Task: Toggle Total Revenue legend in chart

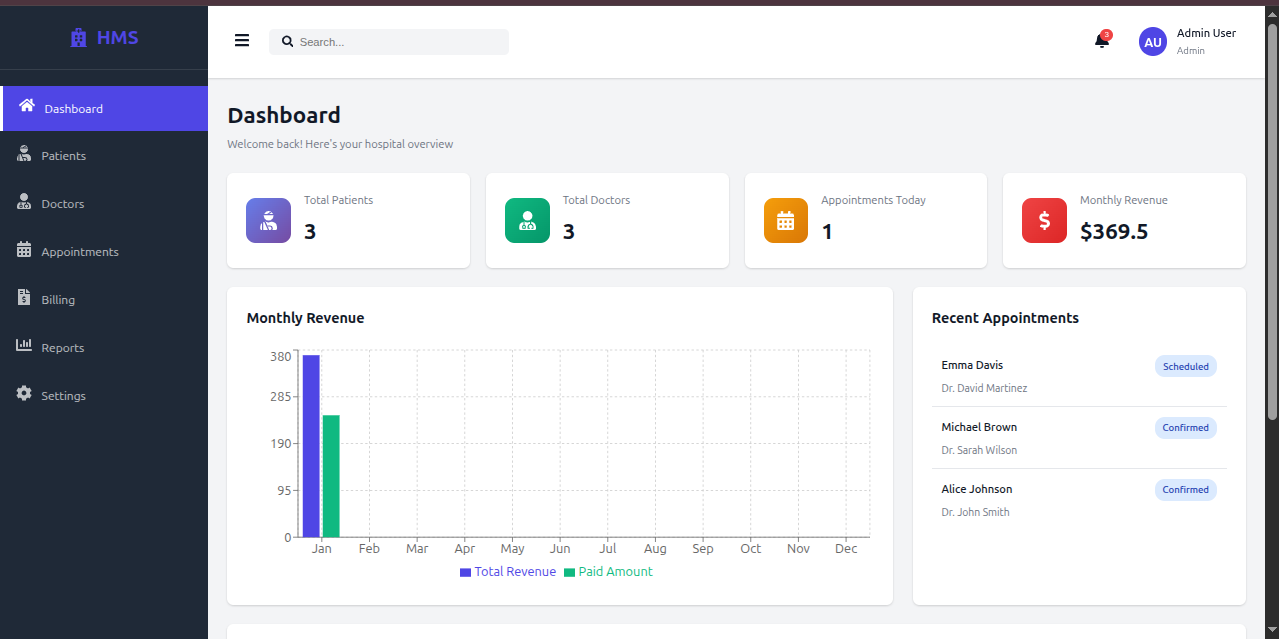Action: (x=508, y=572)
